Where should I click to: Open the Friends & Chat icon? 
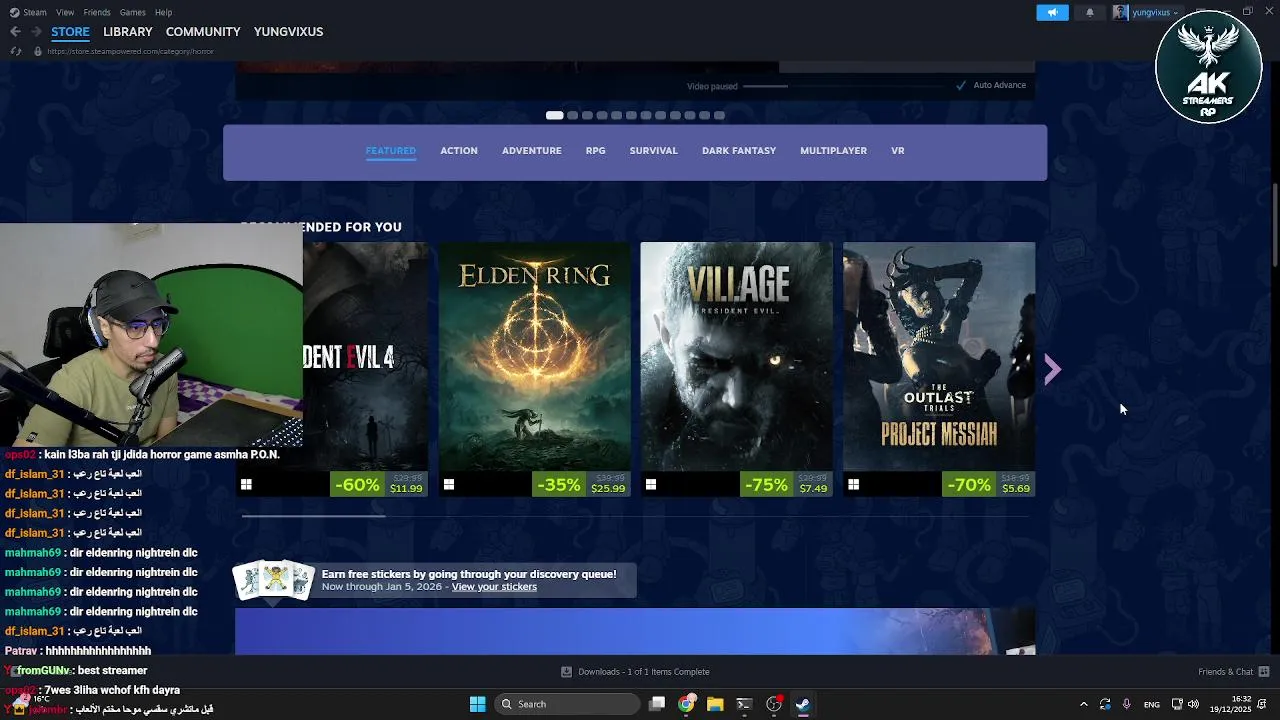[x=1264, y=672]
